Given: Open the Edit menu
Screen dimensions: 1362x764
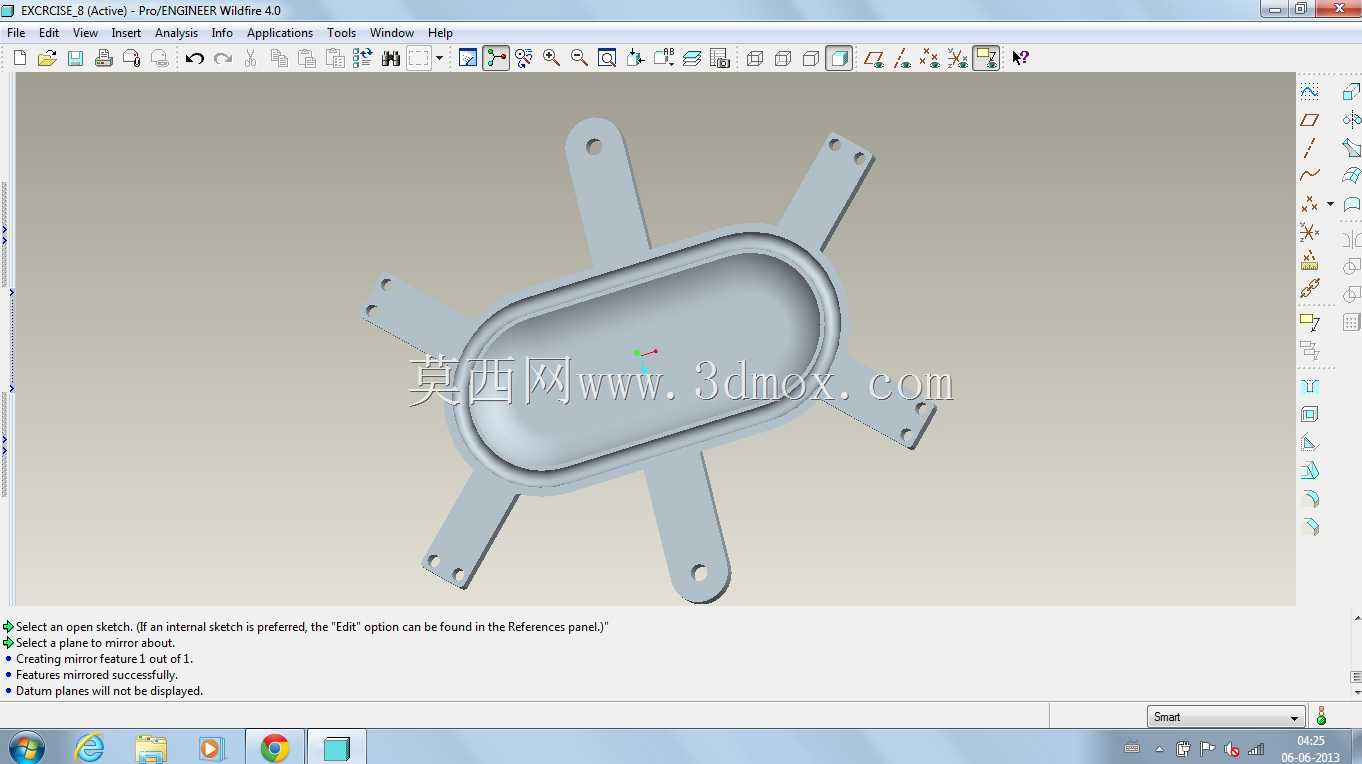Looking at the screenshot, I should point(49,33).
